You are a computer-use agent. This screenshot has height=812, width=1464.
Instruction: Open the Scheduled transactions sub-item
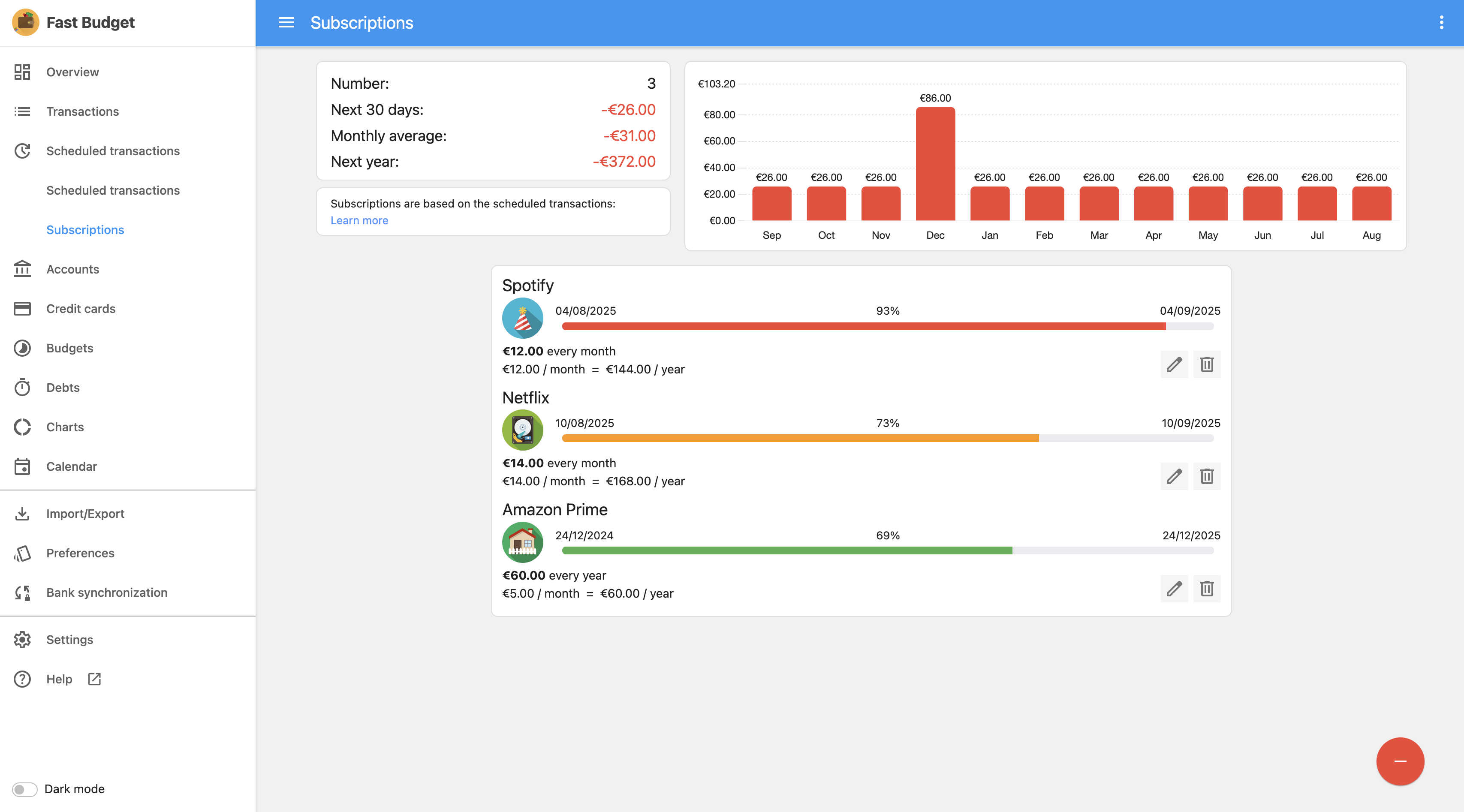[x=128, y=190]
